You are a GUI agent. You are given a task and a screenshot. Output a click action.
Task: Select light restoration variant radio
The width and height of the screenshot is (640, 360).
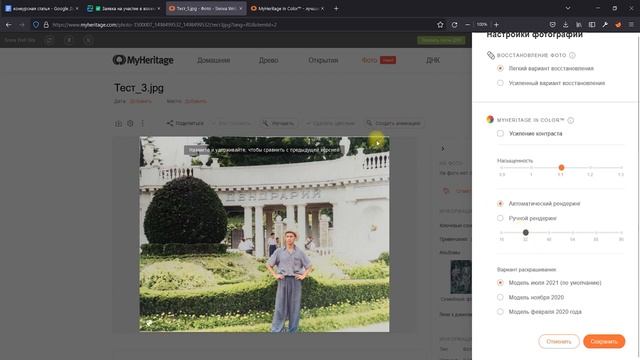coord(500,68)
